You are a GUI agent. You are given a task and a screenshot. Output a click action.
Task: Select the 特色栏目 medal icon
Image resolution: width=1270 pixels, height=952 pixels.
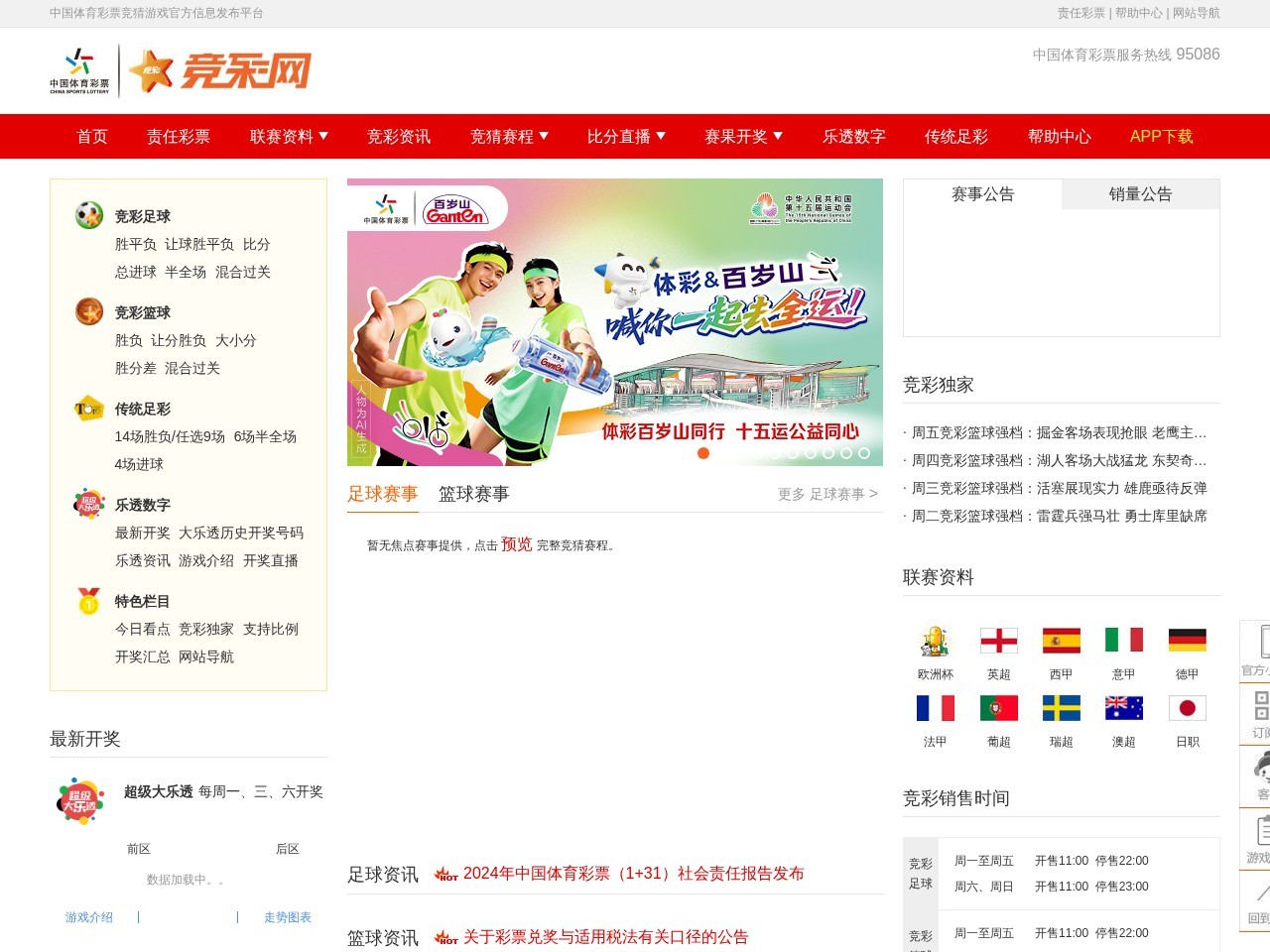click(x=87, y=601)
